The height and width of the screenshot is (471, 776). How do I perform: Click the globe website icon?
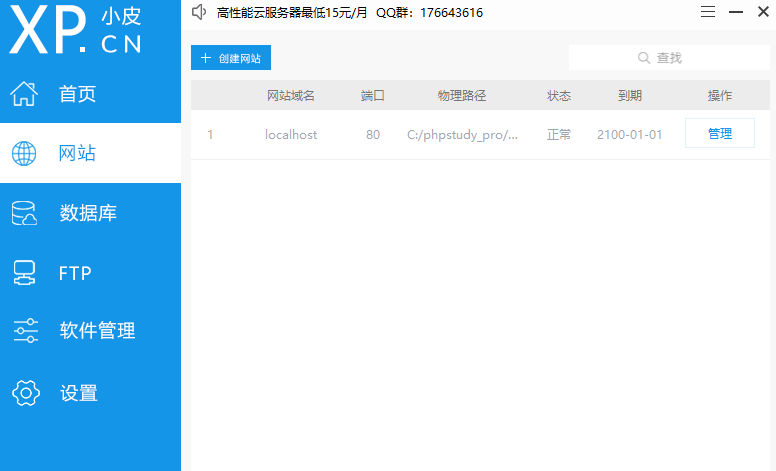click(24, 153)
